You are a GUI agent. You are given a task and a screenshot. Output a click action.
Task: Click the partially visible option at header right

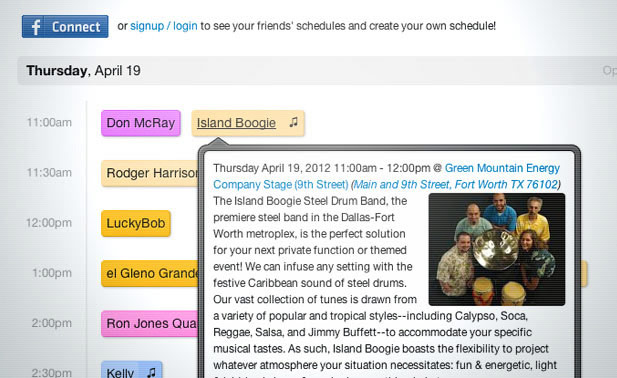610,70
